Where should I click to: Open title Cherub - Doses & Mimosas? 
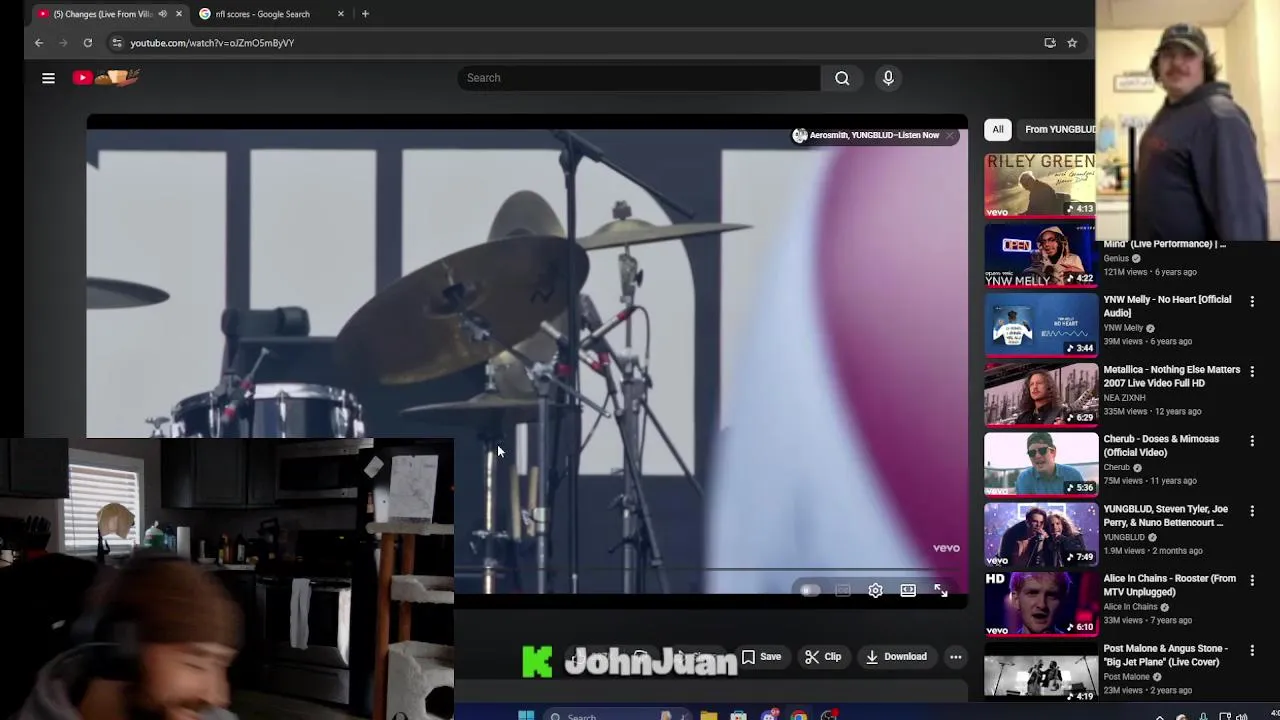click(1161, 445)
